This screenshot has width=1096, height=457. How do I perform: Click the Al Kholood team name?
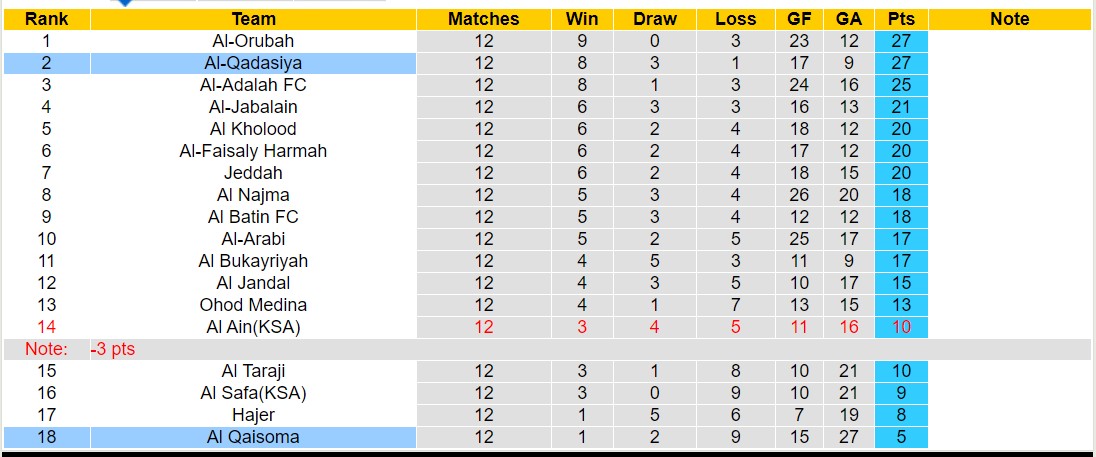click(x=253, y=129)
